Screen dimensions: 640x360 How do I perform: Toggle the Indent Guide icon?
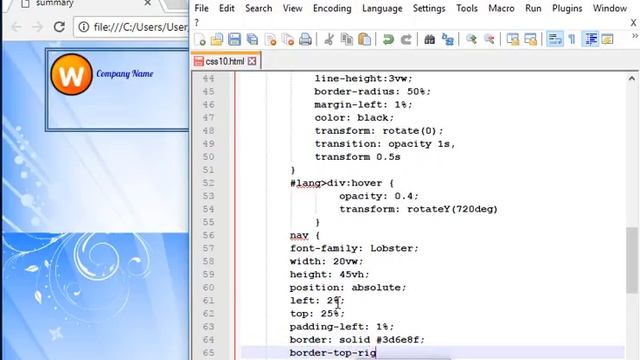click(591, 39)
